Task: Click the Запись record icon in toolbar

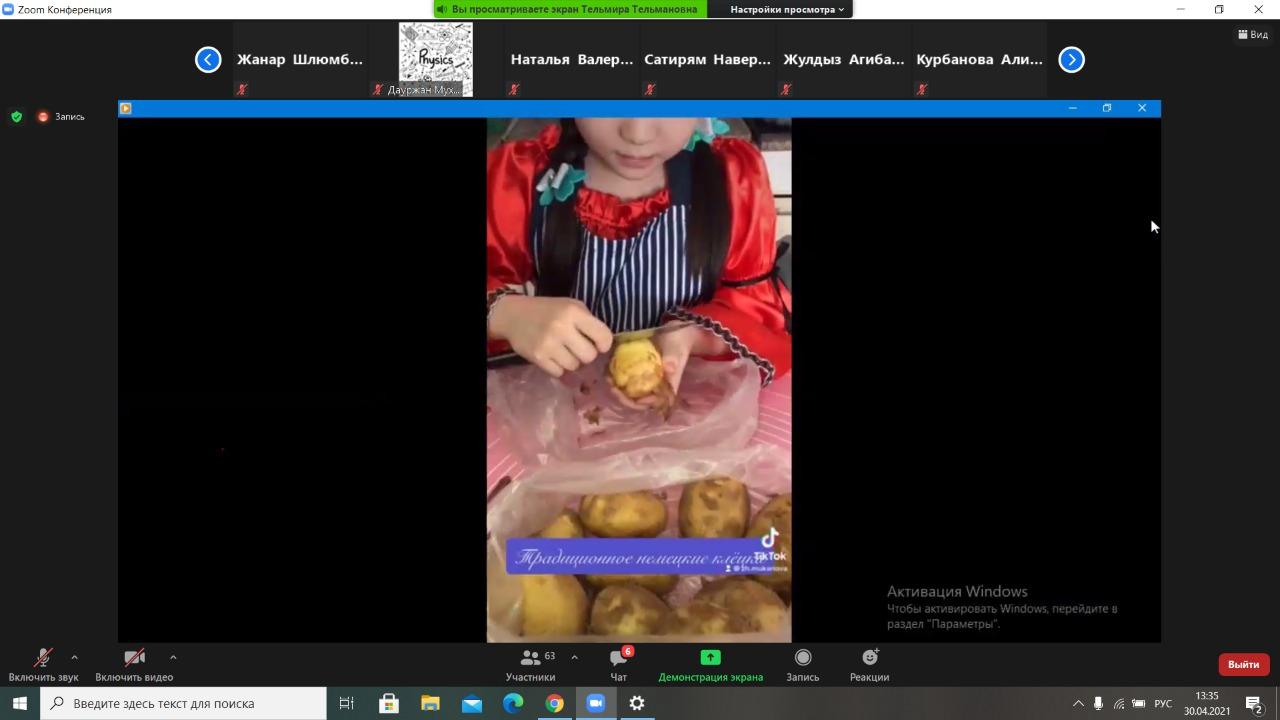Action: click(x=802, y=658)
